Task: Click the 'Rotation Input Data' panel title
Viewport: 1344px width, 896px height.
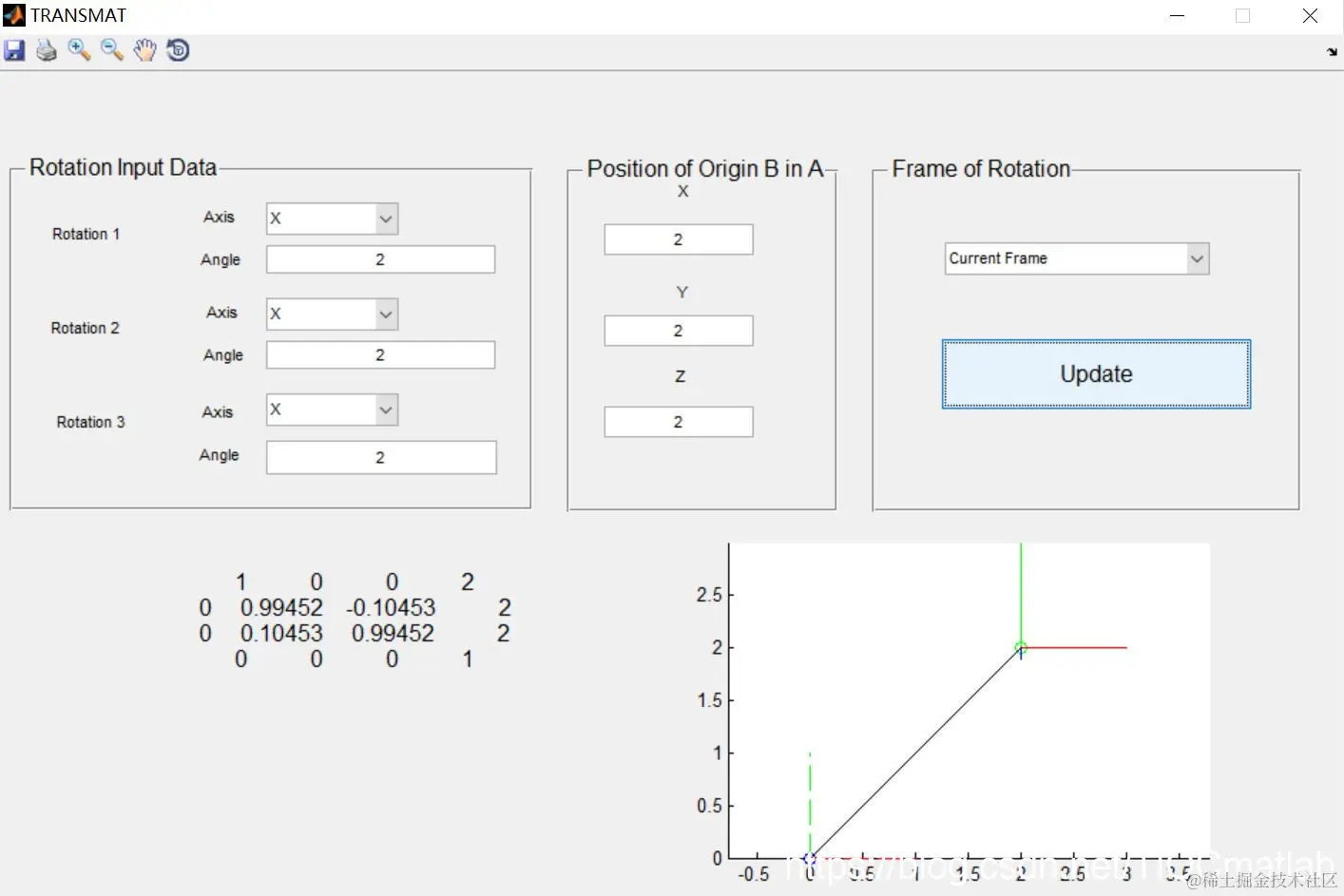Action: point(123,167)
